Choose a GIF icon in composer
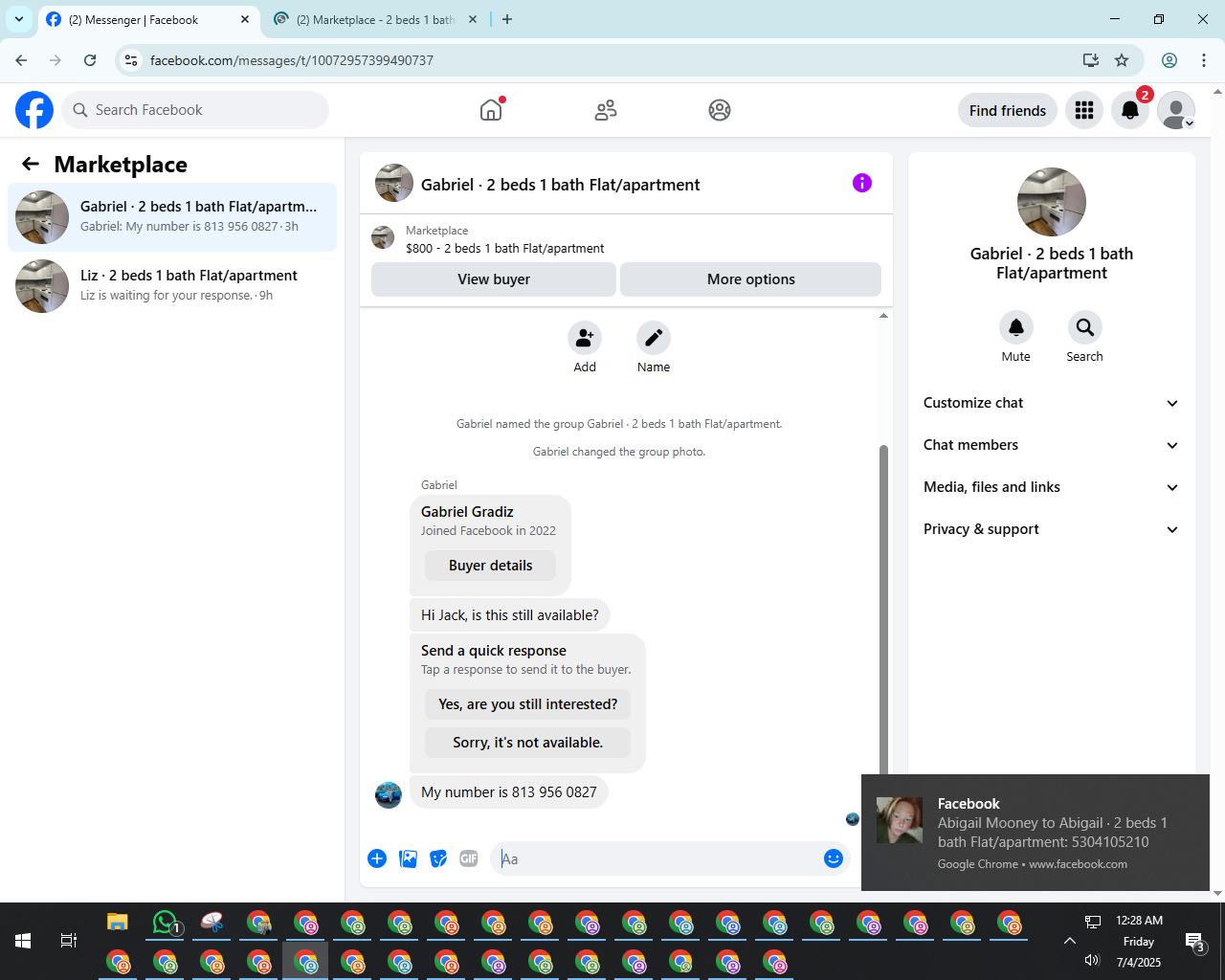Screen dimensions: 1225x980 pos(469,858)
